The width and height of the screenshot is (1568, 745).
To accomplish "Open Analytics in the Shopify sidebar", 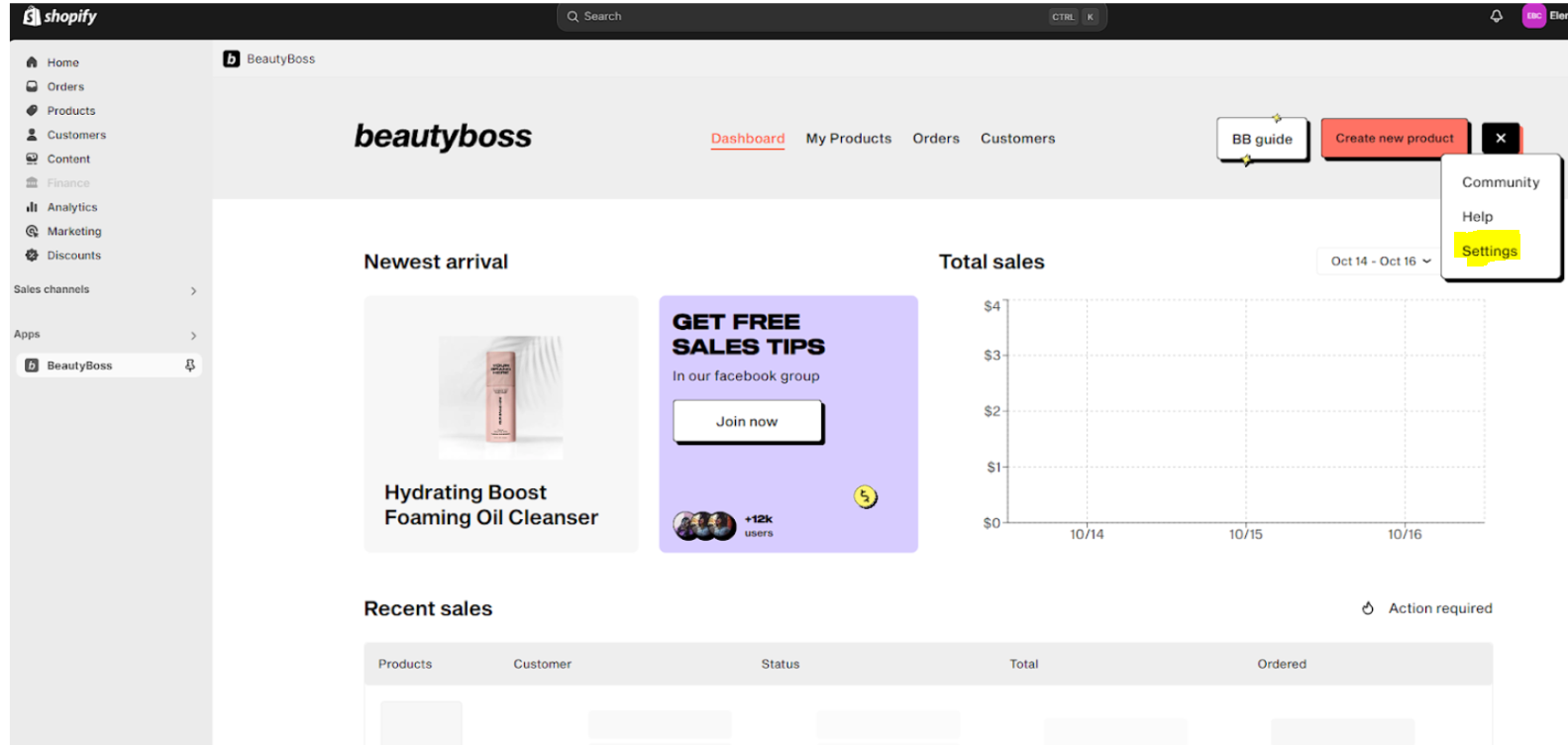I will tap(72, 207).
